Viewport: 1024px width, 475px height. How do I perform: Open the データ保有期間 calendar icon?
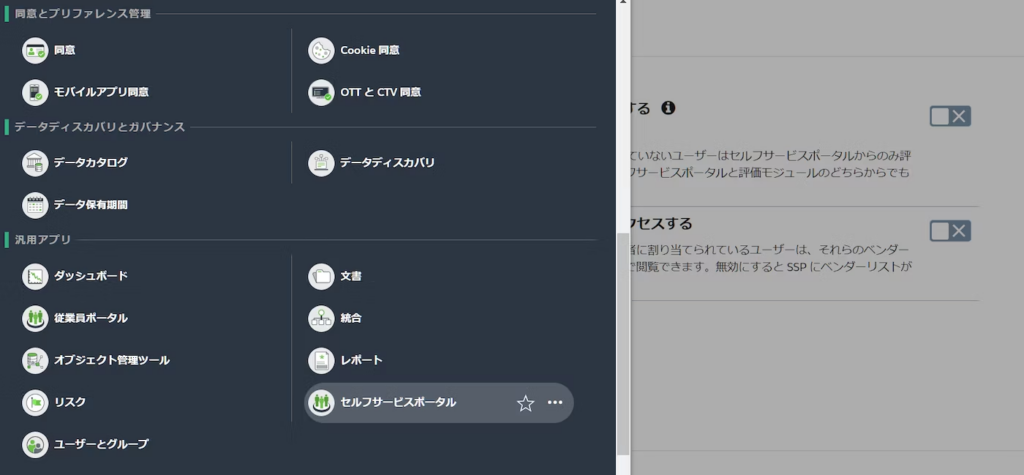click(x=36, y=205)
